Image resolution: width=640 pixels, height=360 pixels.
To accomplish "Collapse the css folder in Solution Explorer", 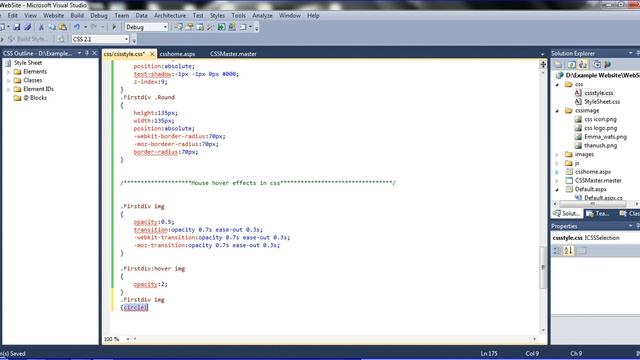I will coord(558,84).
